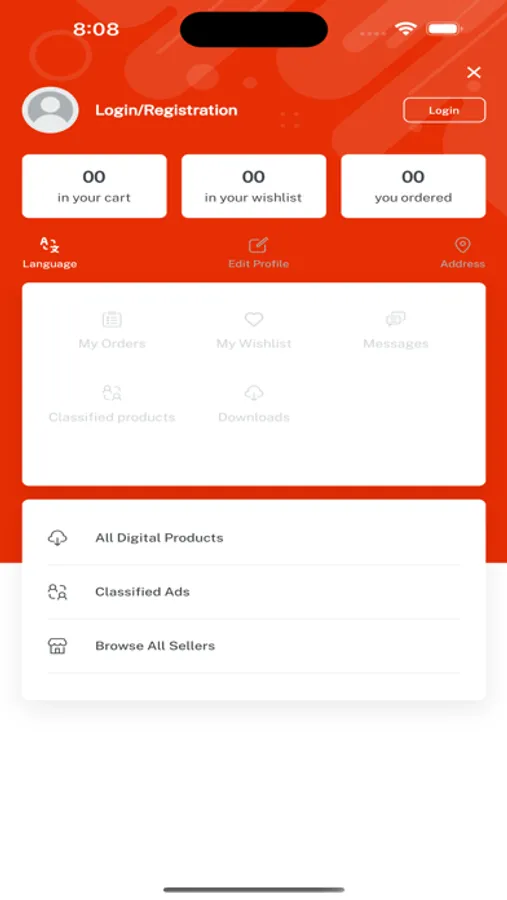Open the My Orders list icon

[112, 319]
